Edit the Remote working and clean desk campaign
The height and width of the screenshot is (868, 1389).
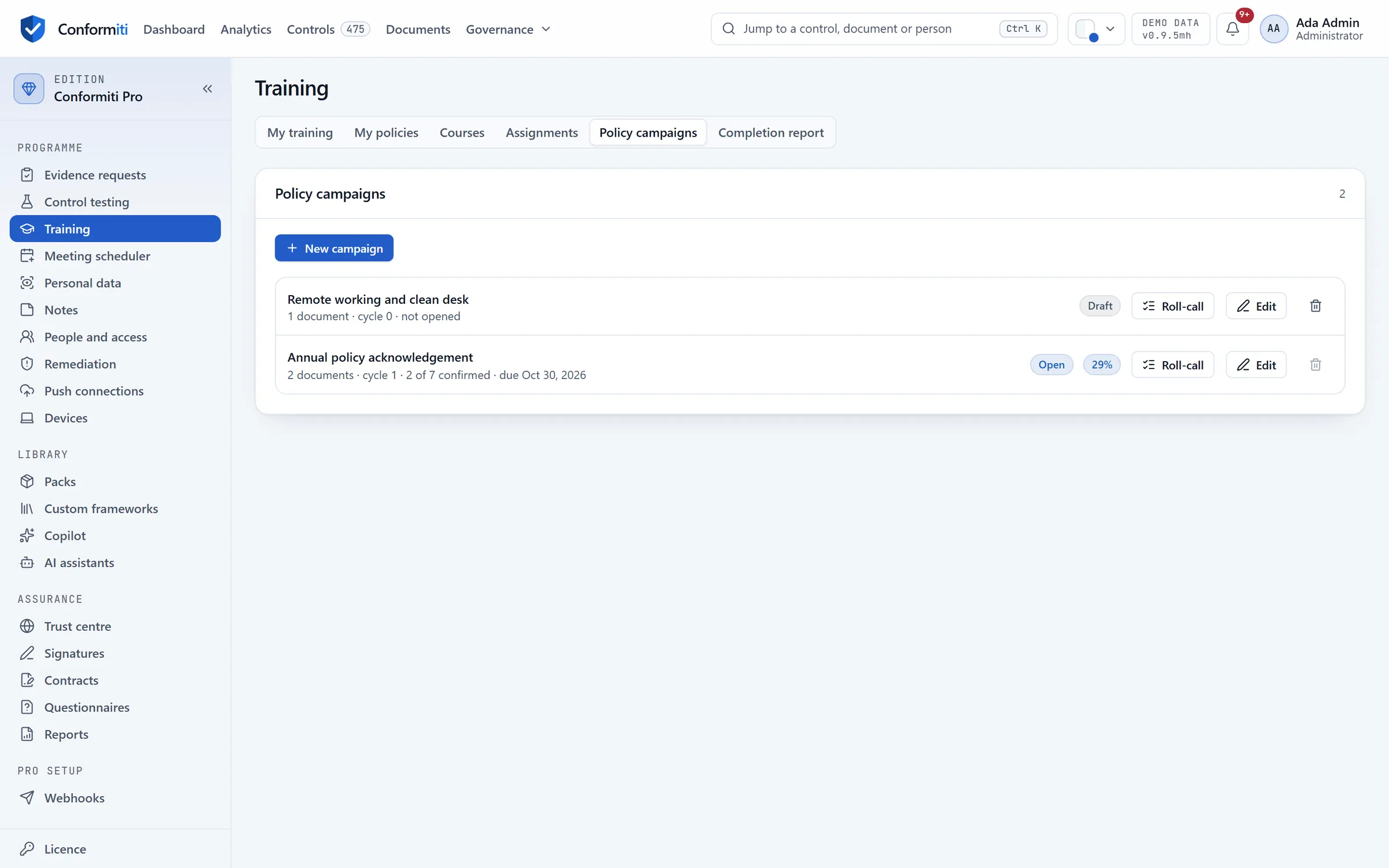(1256, 306)
